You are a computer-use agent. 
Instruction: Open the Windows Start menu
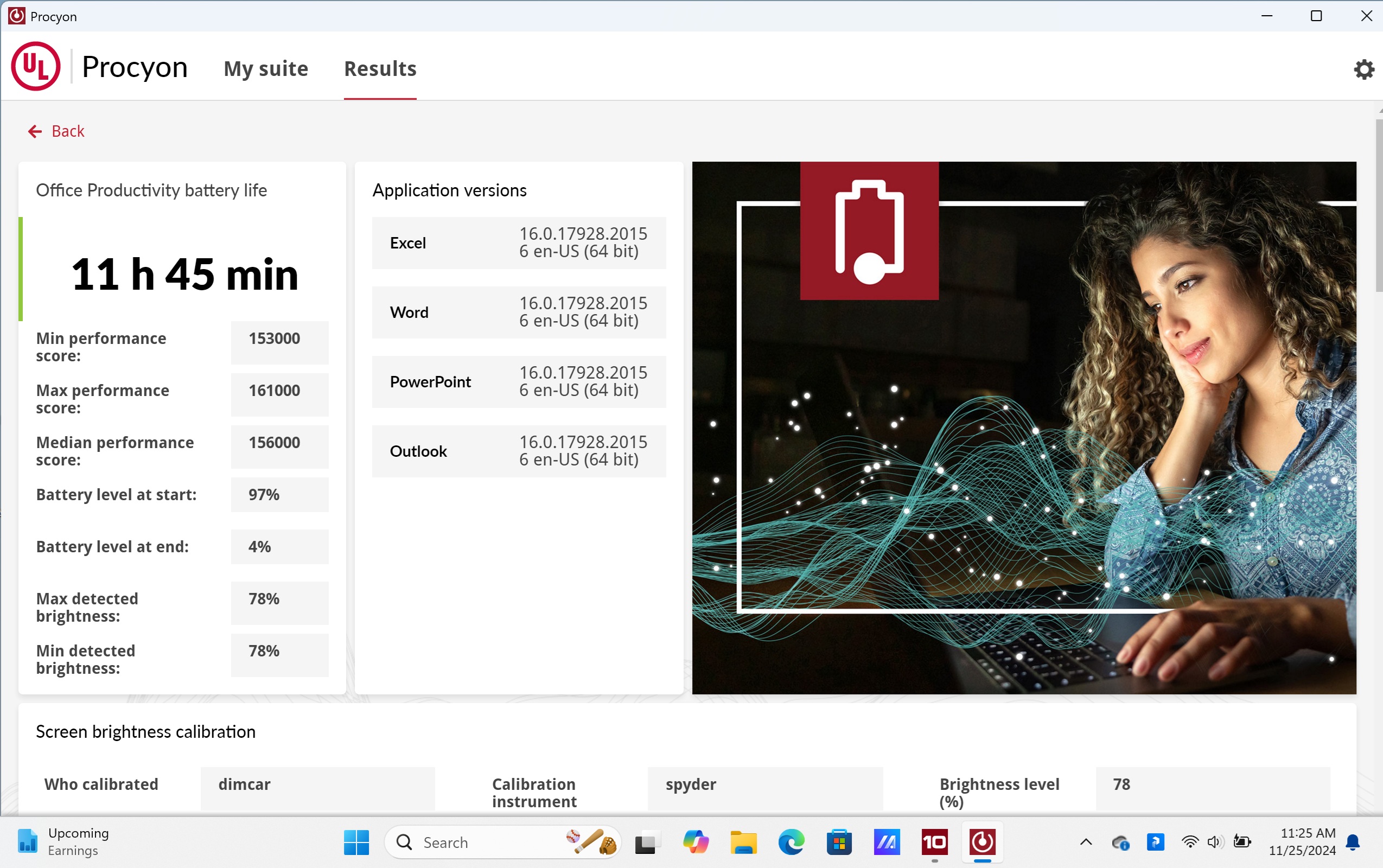(356, 842)
